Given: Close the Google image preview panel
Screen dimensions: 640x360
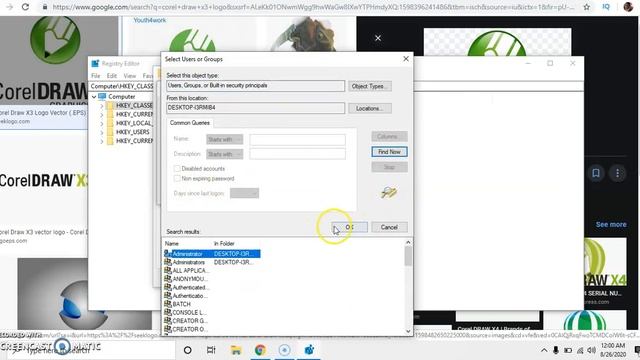Looking at the screenshot, I should click(x=378, y=38).
